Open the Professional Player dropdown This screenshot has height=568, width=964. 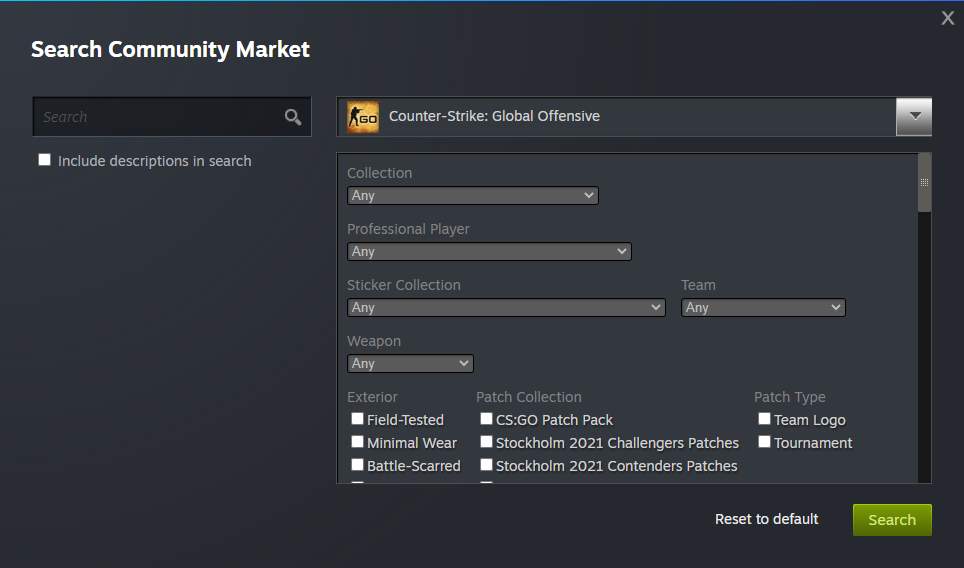pyautogui.click(x=489, y=252)
